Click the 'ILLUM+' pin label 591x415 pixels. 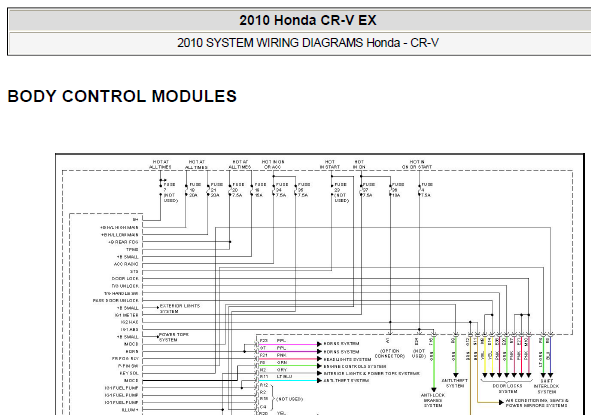click(x=130, y=410)
